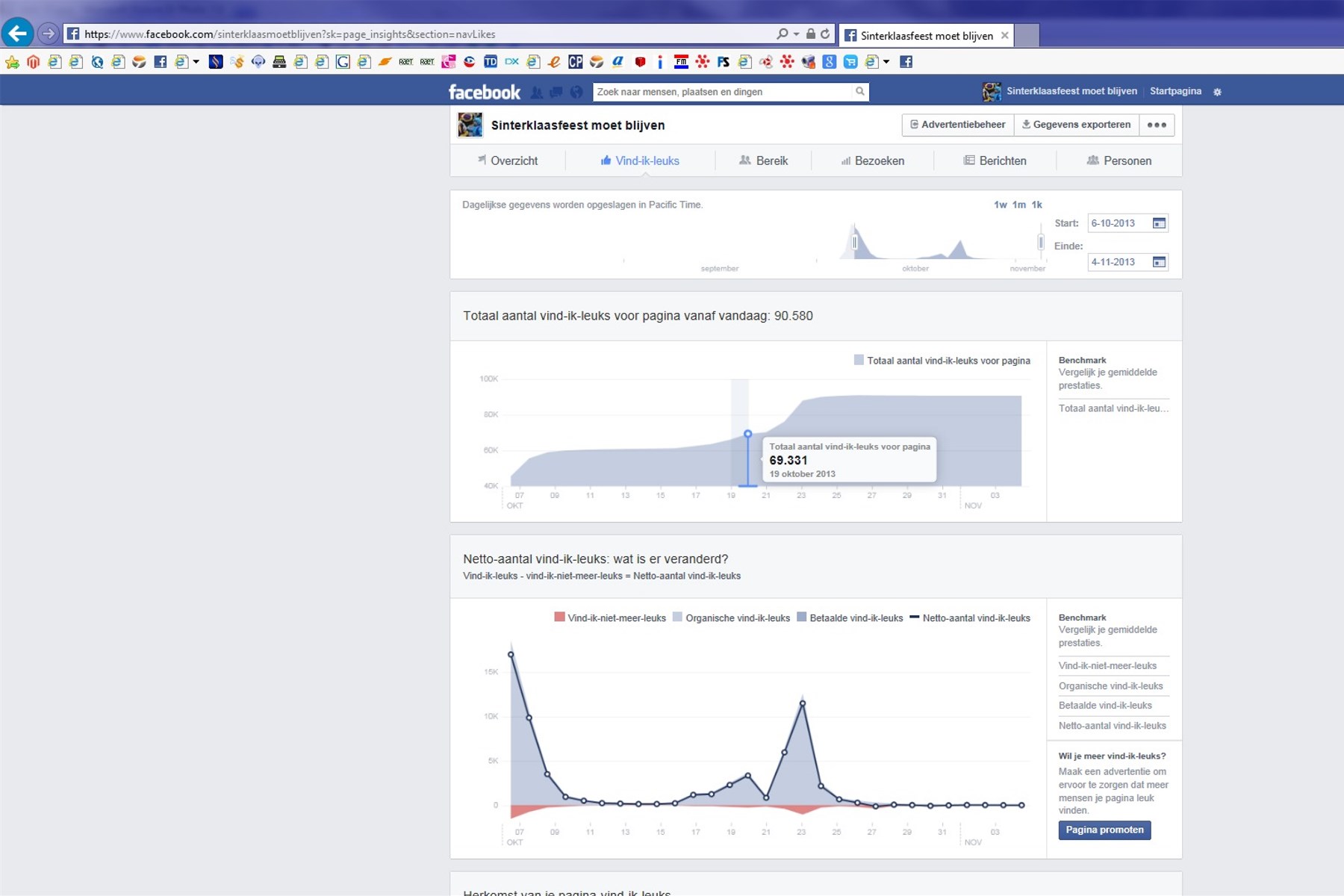Expand the first bookmark folder dropdown arrow
This screenshot has height=896, width=1344.
click(196, 62)
